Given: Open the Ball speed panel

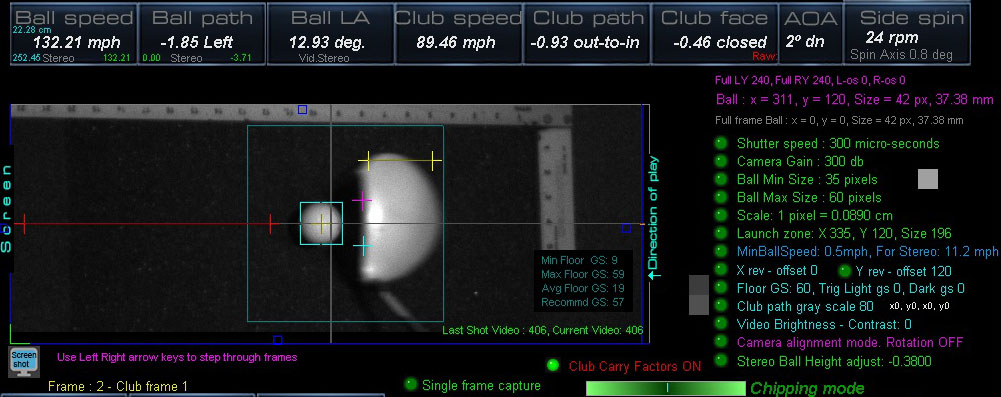Looking at the screenshot, I should [73, 34].
